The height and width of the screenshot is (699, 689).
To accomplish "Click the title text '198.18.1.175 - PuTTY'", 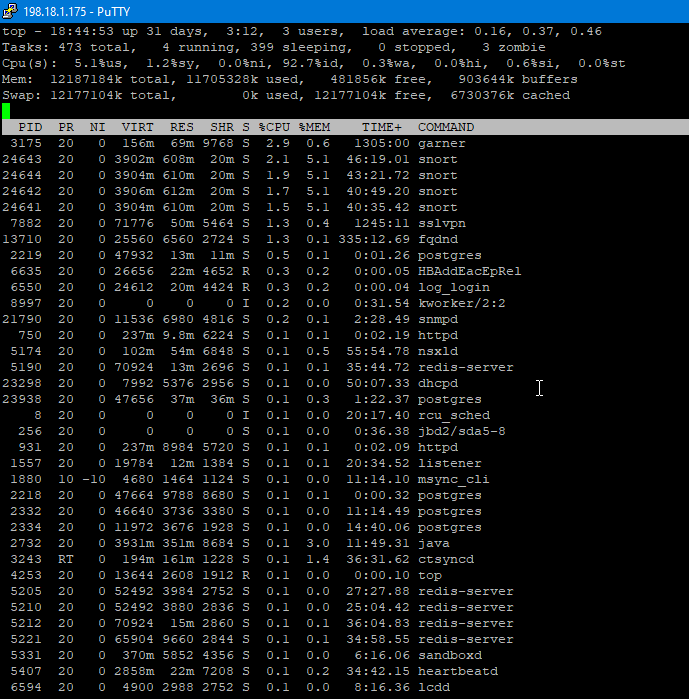I will click(x=76, y=12).
